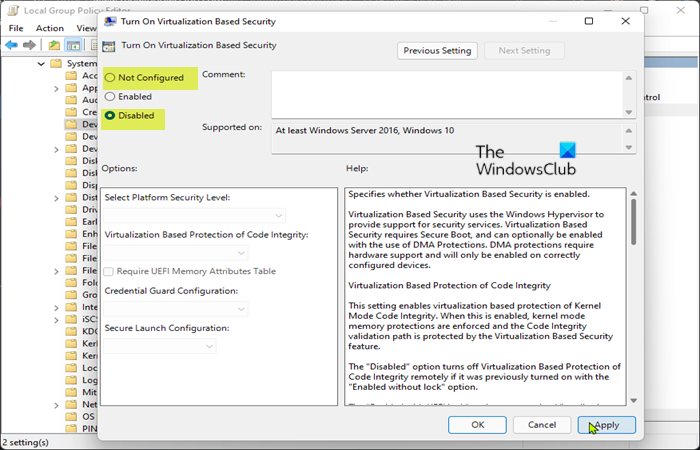Click the Comment box scroll up arrow

click(629, 78)
